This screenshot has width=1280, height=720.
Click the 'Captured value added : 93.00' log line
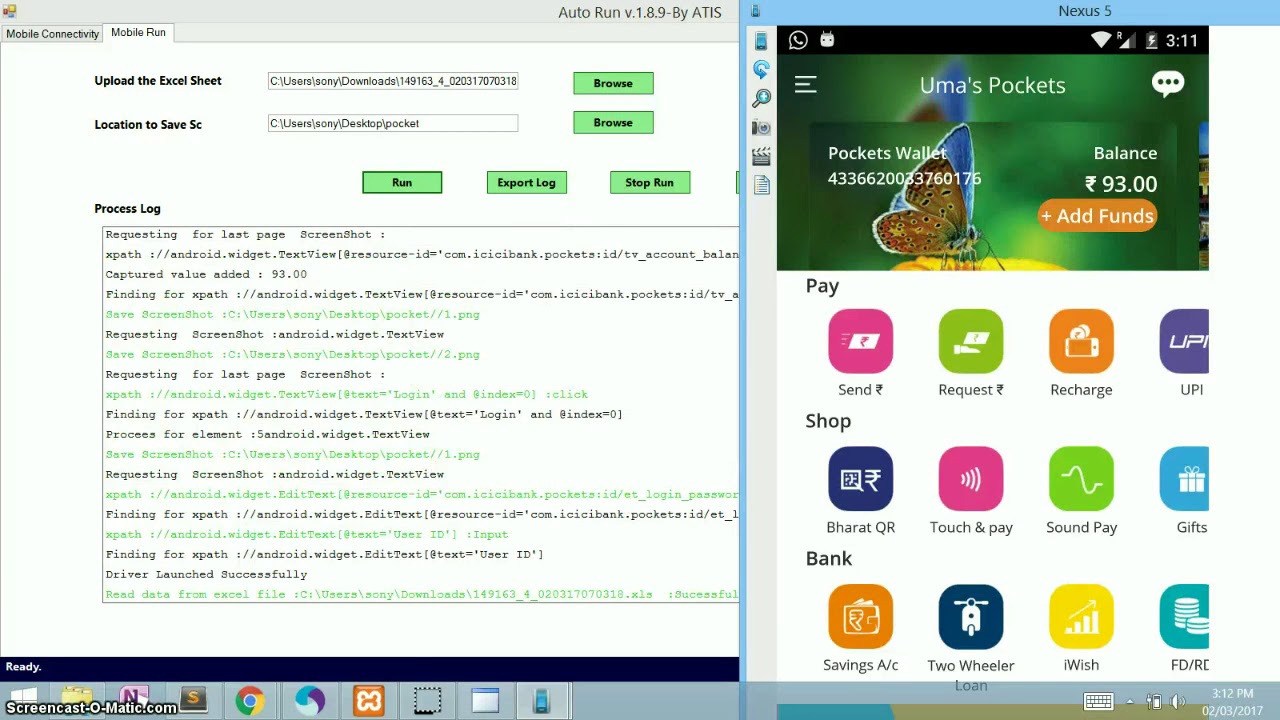click(206, 274)
